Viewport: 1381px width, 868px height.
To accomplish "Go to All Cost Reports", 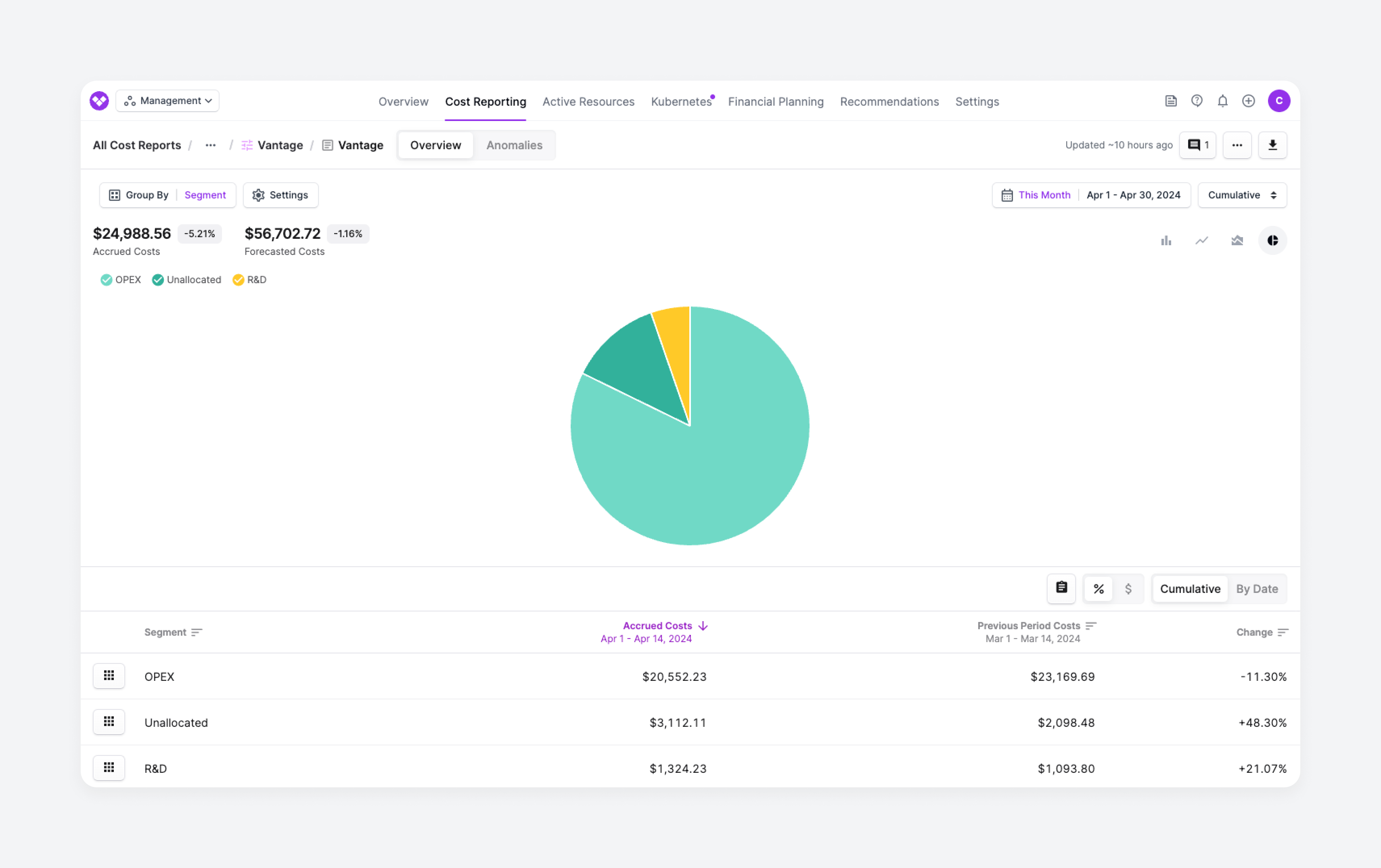I will click(x=136, y=145).
